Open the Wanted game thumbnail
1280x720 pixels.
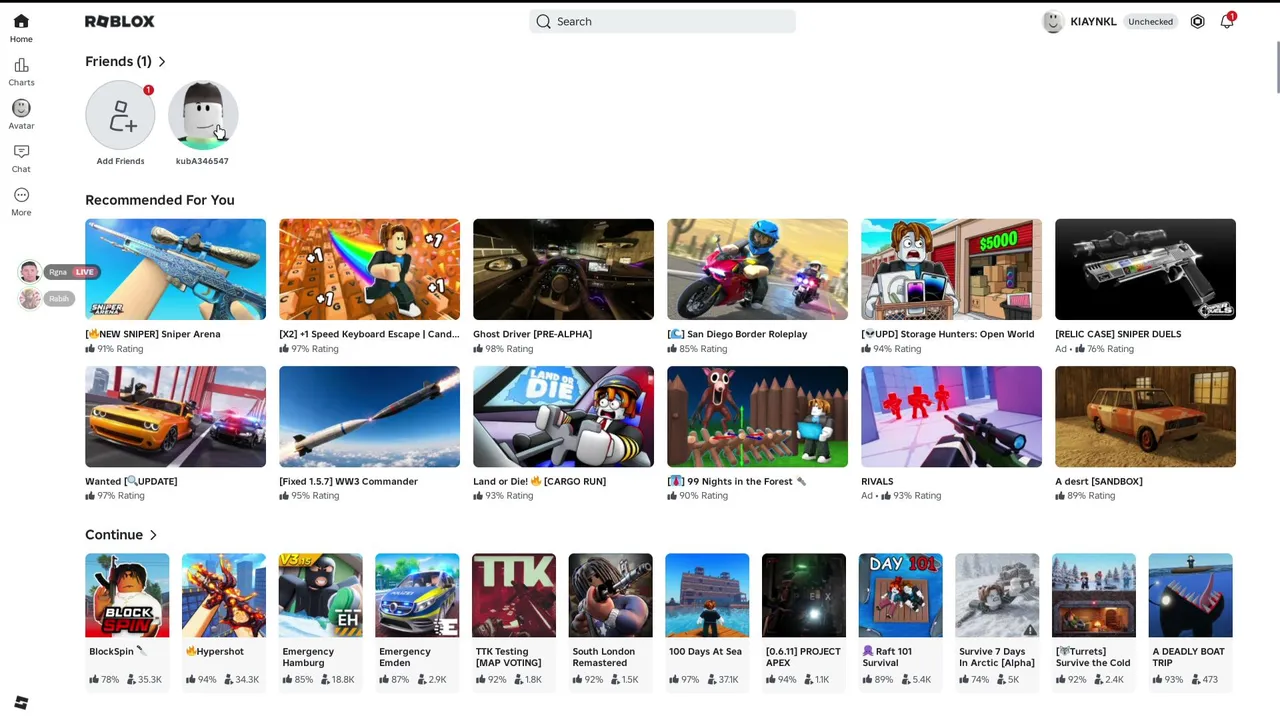point(176,417)
